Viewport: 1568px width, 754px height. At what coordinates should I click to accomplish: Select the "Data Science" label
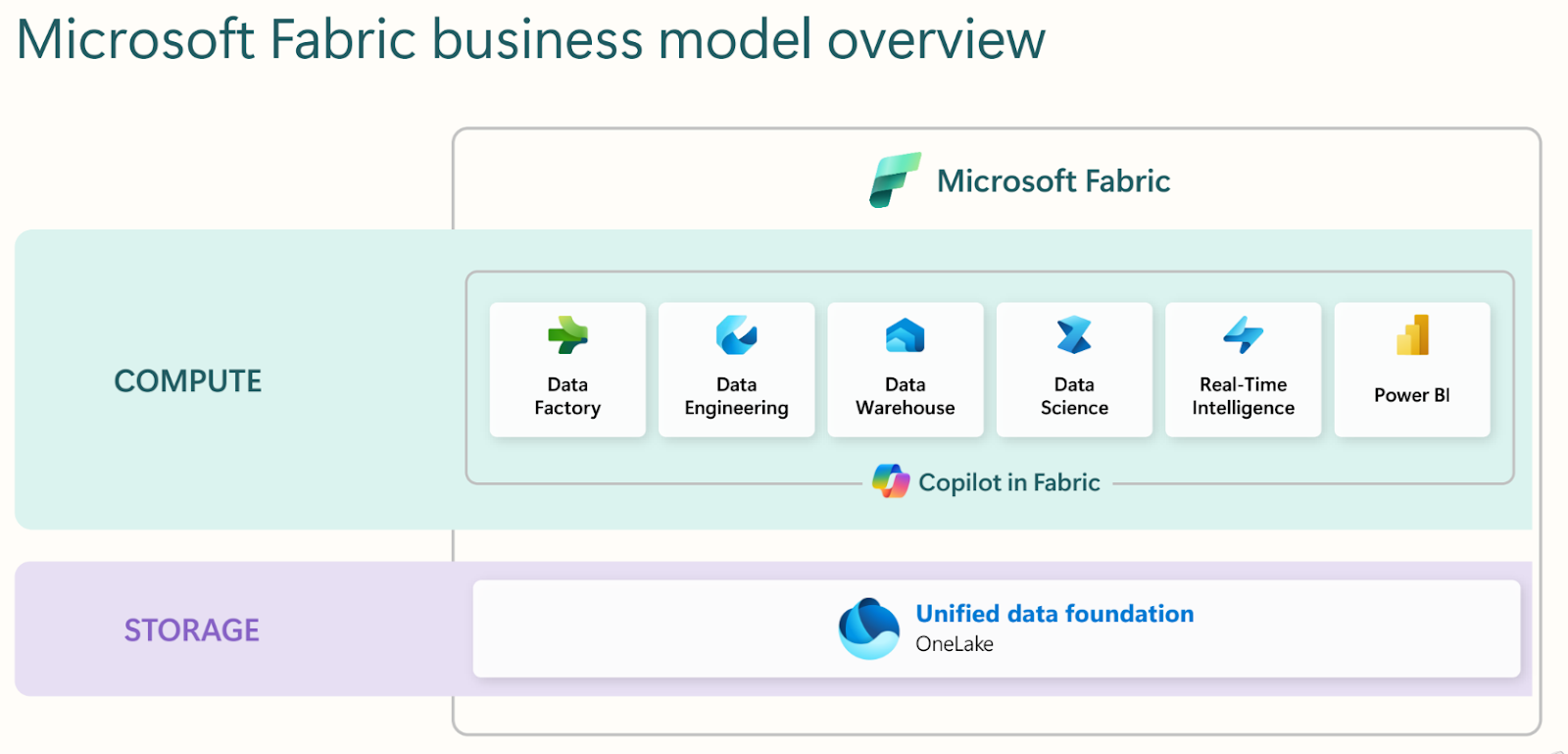pyautogui.click(x=1074, y=396)
